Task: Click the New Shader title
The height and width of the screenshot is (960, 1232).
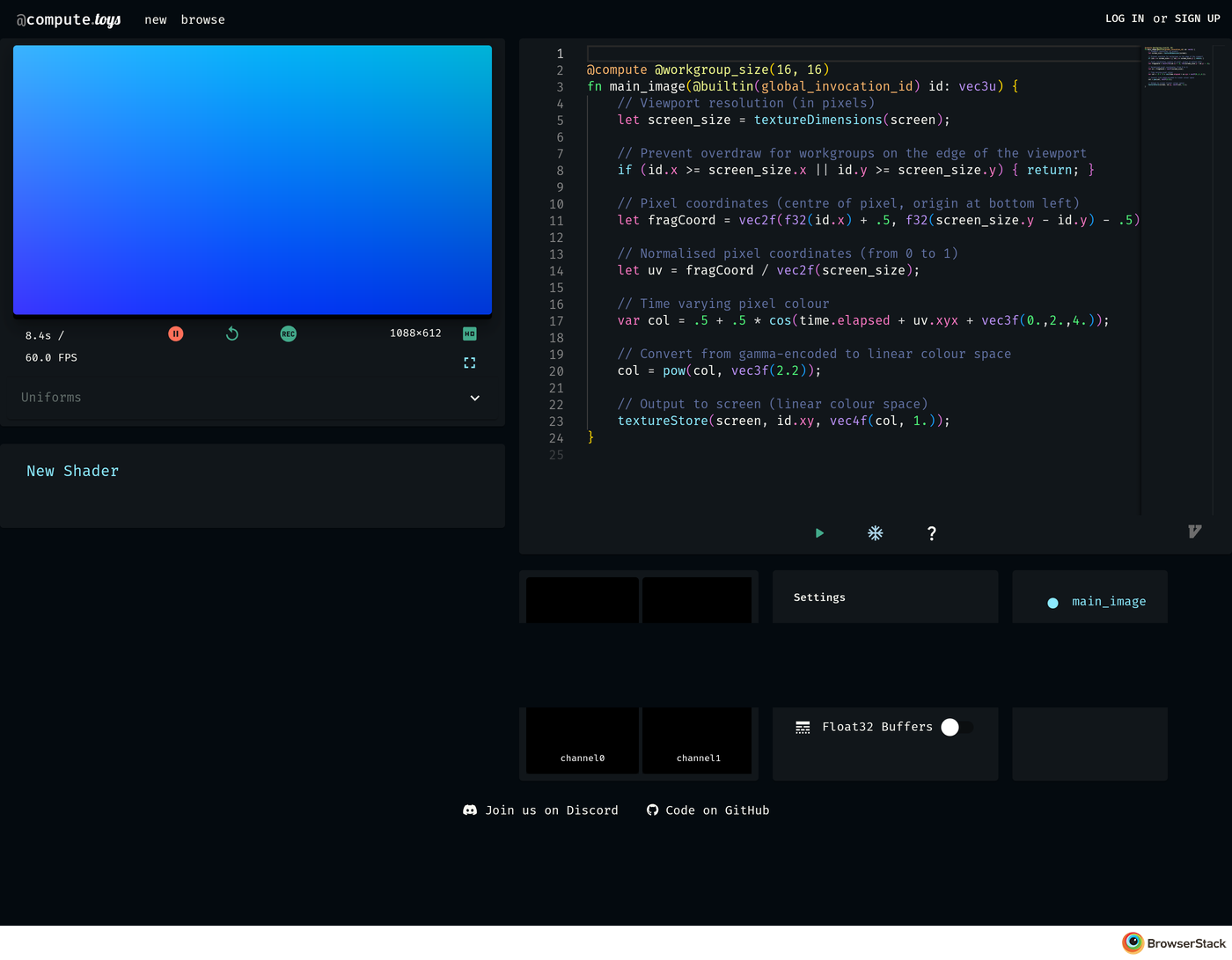Action: [x=73, y=471]
